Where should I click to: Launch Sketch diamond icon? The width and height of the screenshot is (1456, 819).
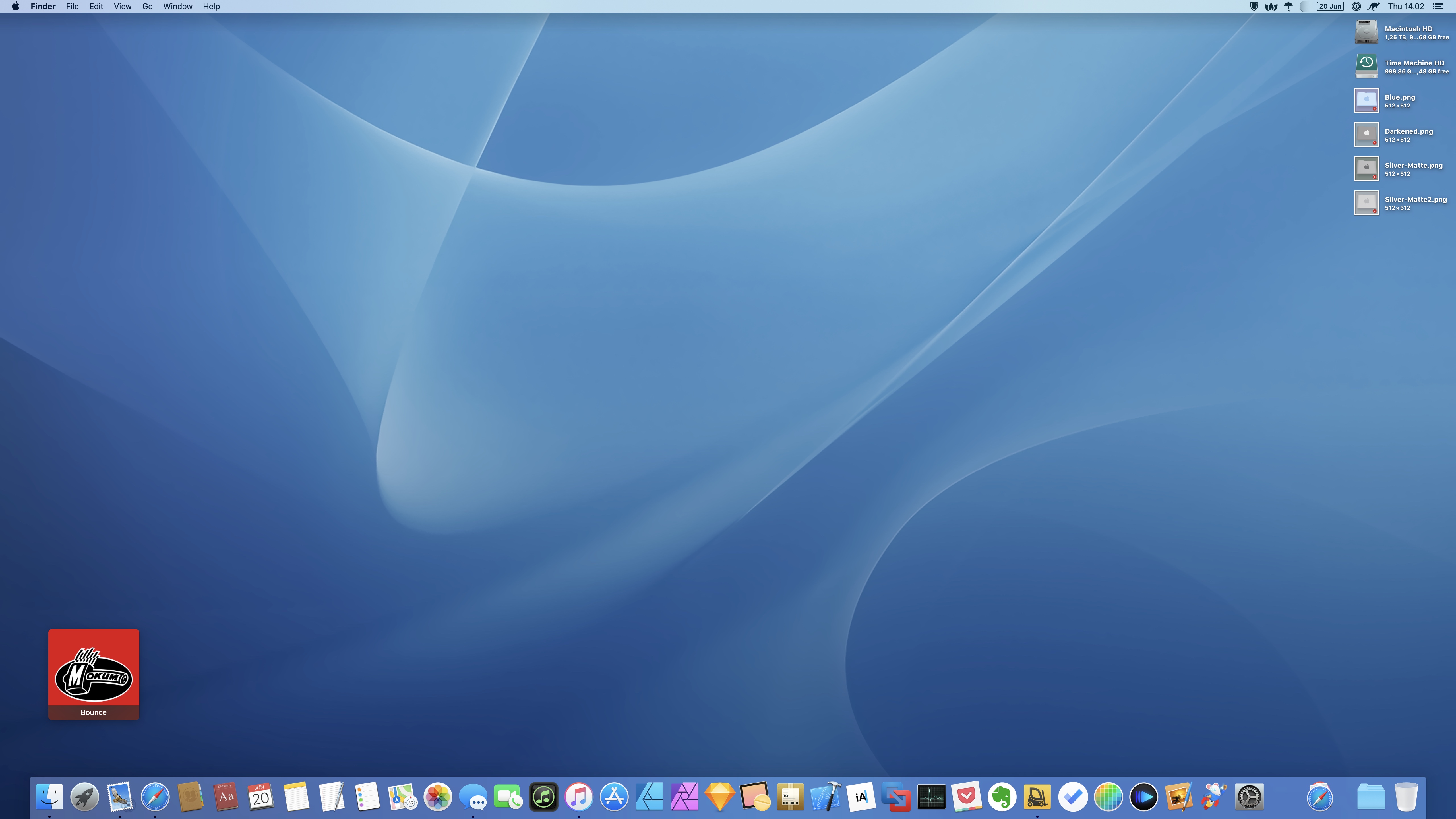pyautogui.click(x=719, y=797)
